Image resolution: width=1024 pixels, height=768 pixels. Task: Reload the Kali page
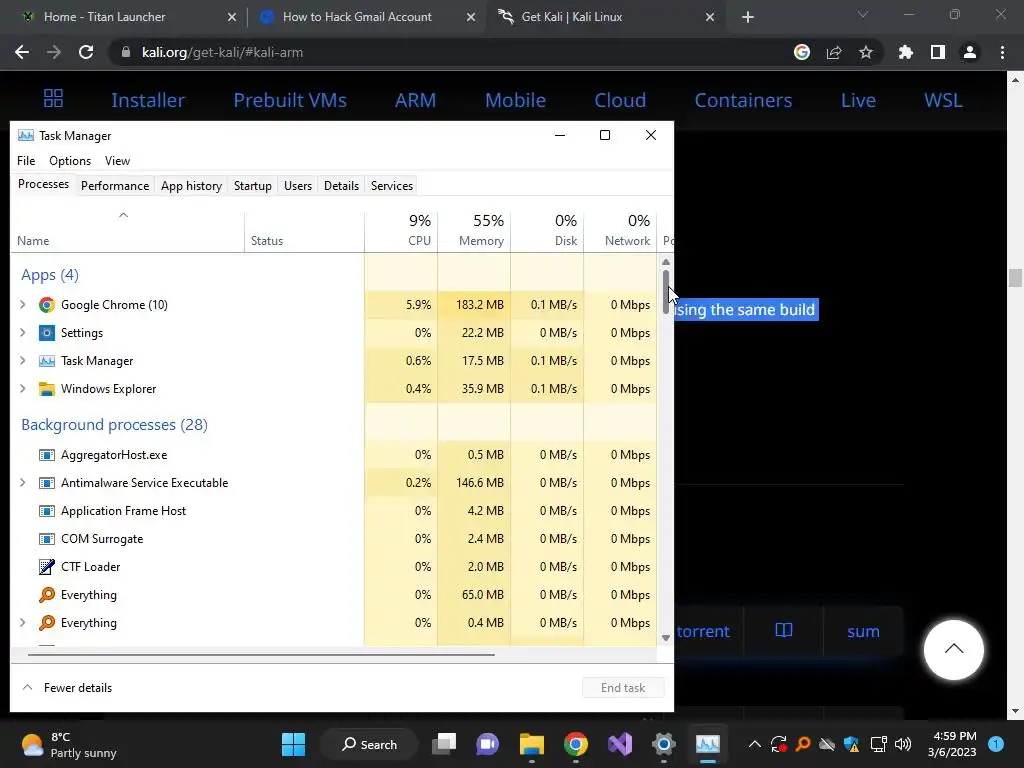pyautogui.click(x=86, y=52)
